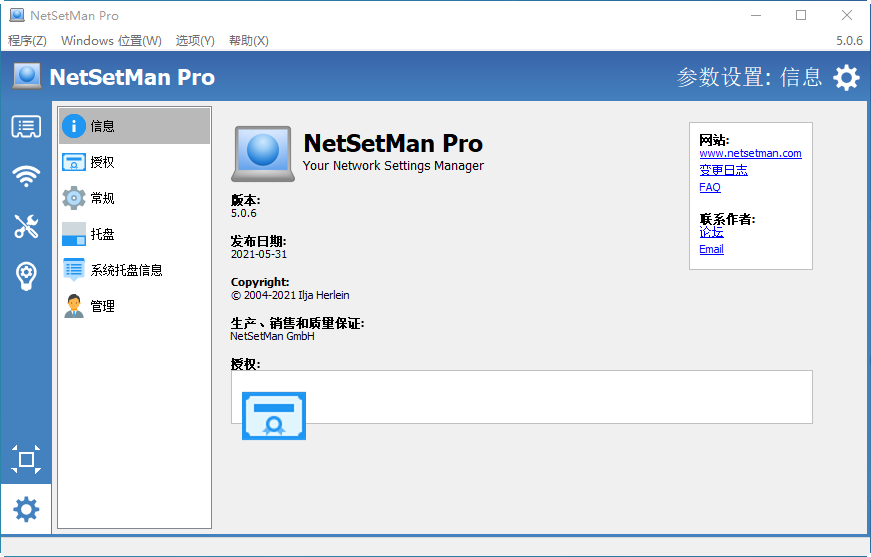Select 系统托盘信息 in the settings list

[x=134, y=270]
